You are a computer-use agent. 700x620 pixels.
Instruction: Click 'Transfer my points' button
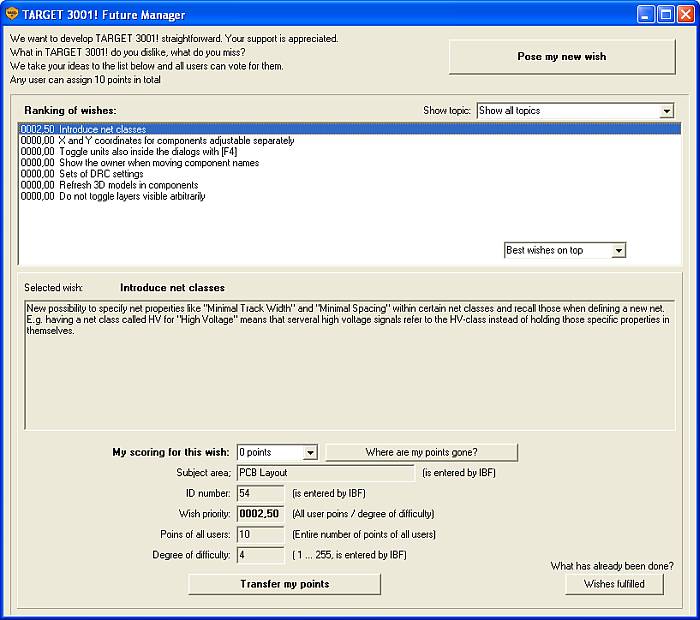[x=284, y=584]
